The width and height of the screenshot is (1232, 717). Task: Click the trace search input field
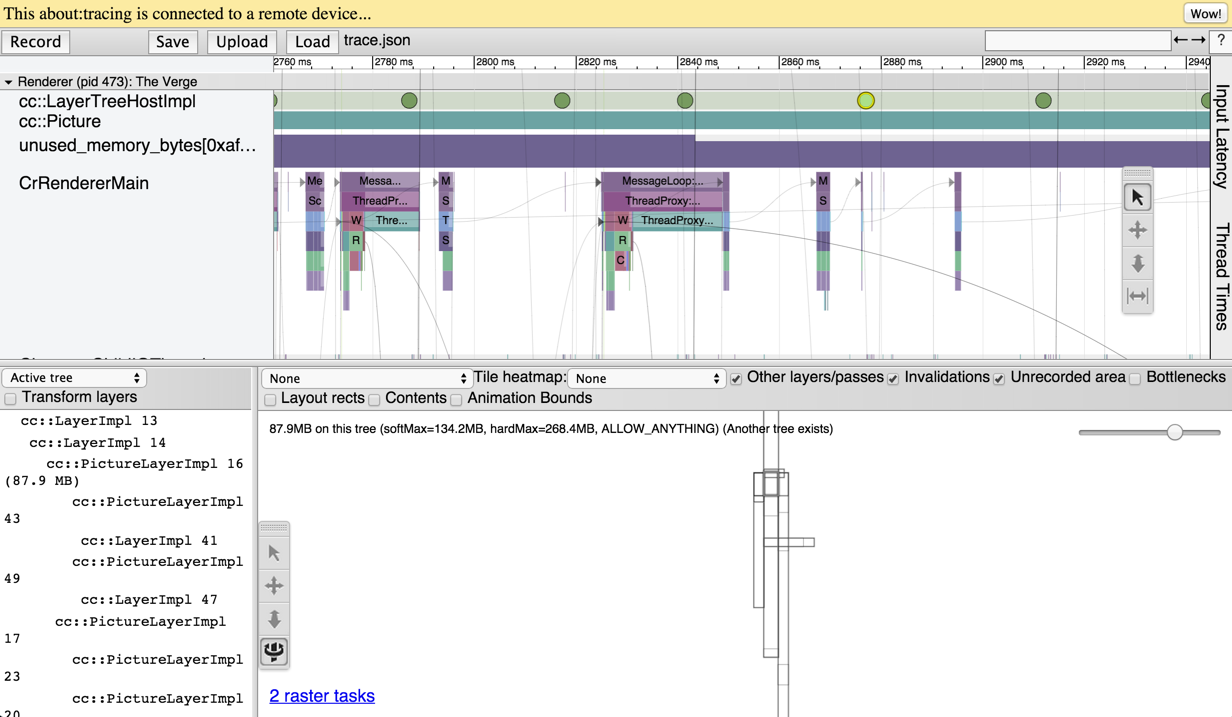[1077, 41]
